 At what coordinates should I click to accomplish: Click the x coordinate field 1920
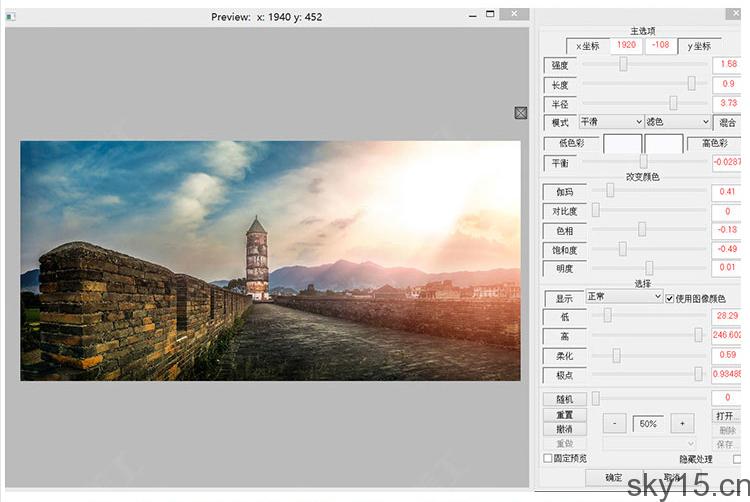pos(626,45)
